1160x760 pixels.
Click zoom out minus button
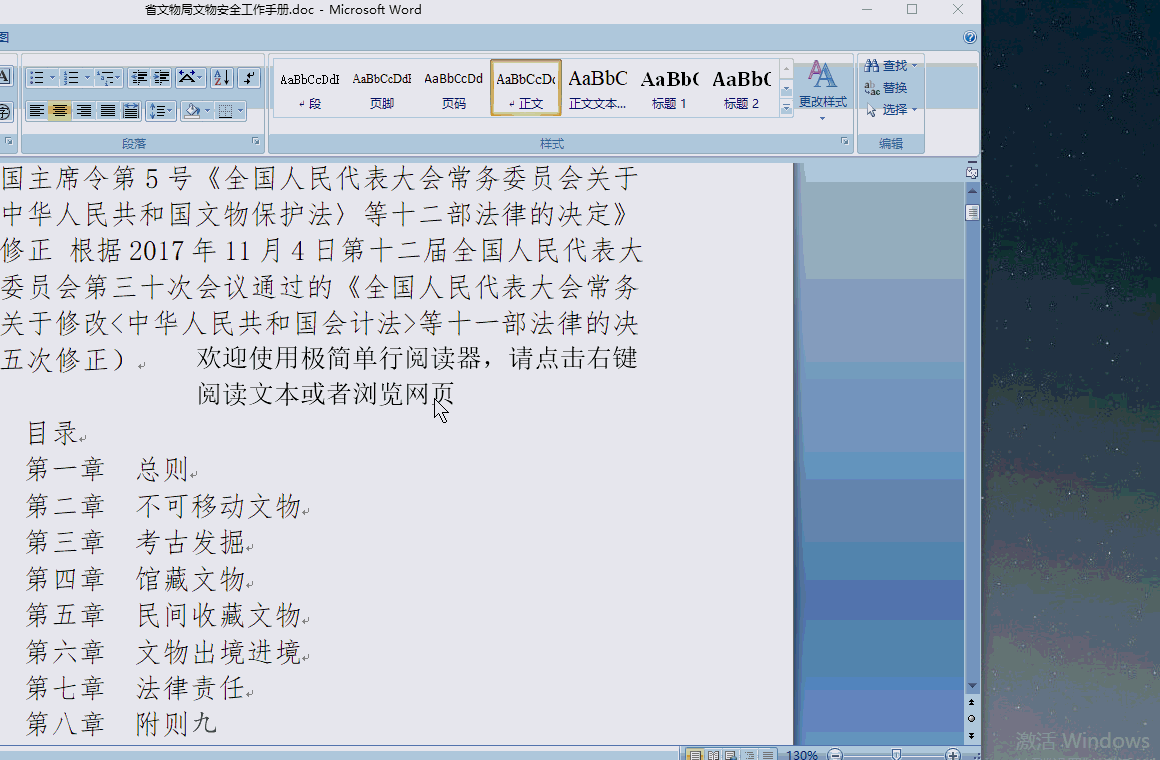coord(835,755)
